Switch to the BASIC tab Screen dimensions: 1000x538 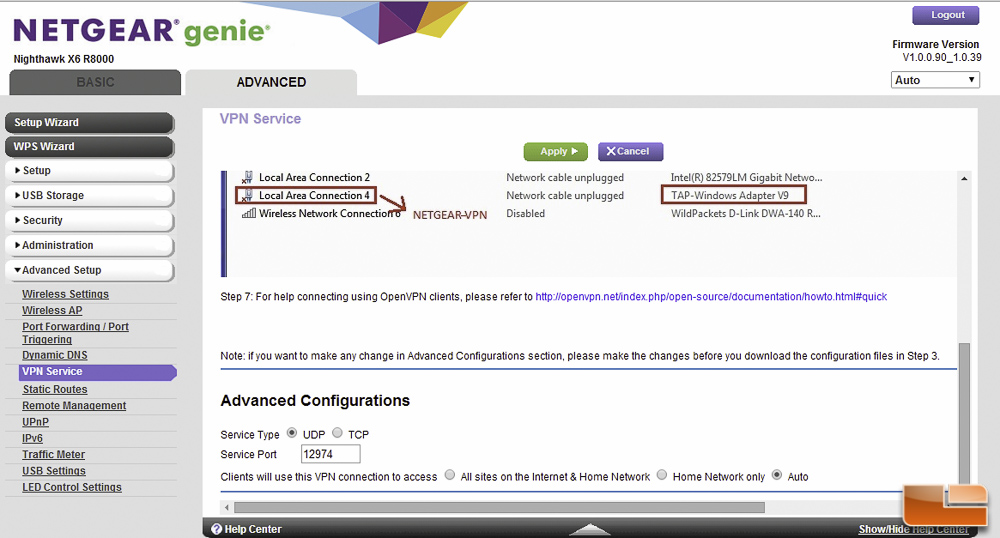tap(95, 82)
